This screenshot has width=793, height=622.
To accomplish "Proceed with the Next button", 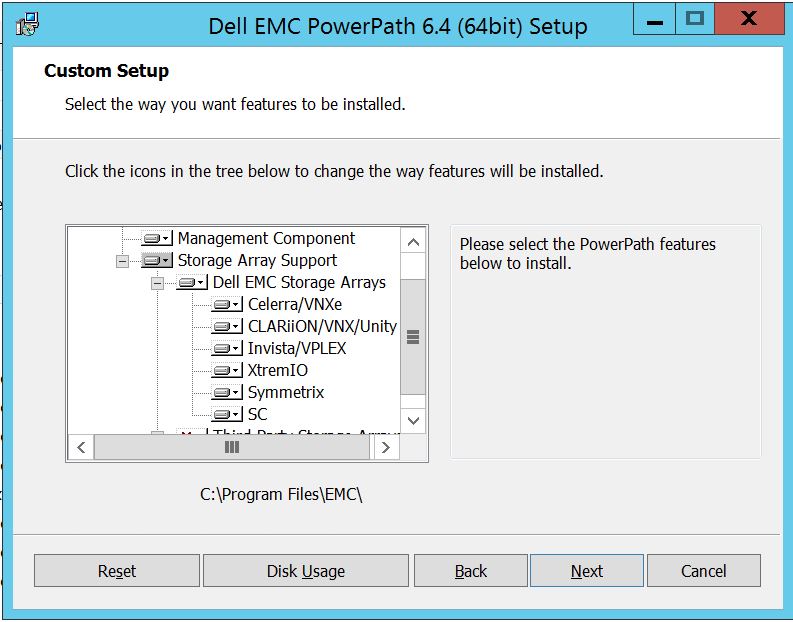I will tap(586, 571).
